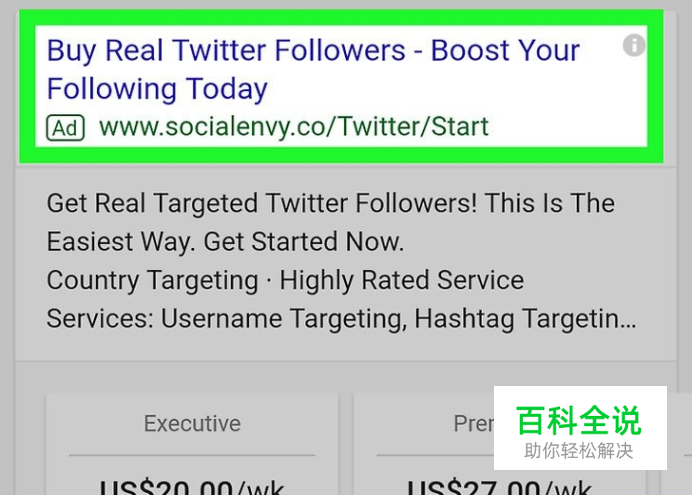692x495 pixels.
Task: Click the 助你轻松解决 tagline under the logo
Action: coord(579,451)
